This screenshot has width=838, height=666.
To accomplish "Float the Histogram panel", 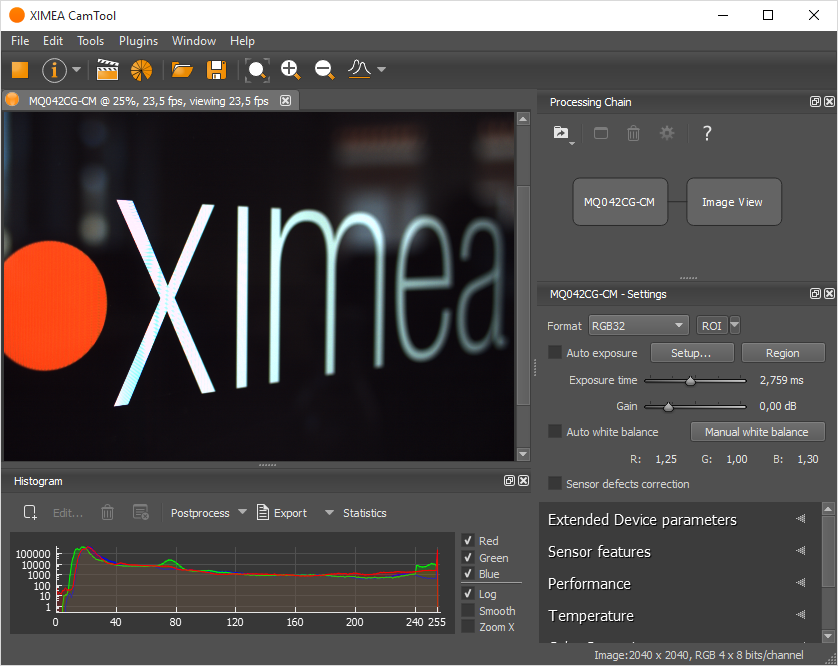I will click(509, 481).
